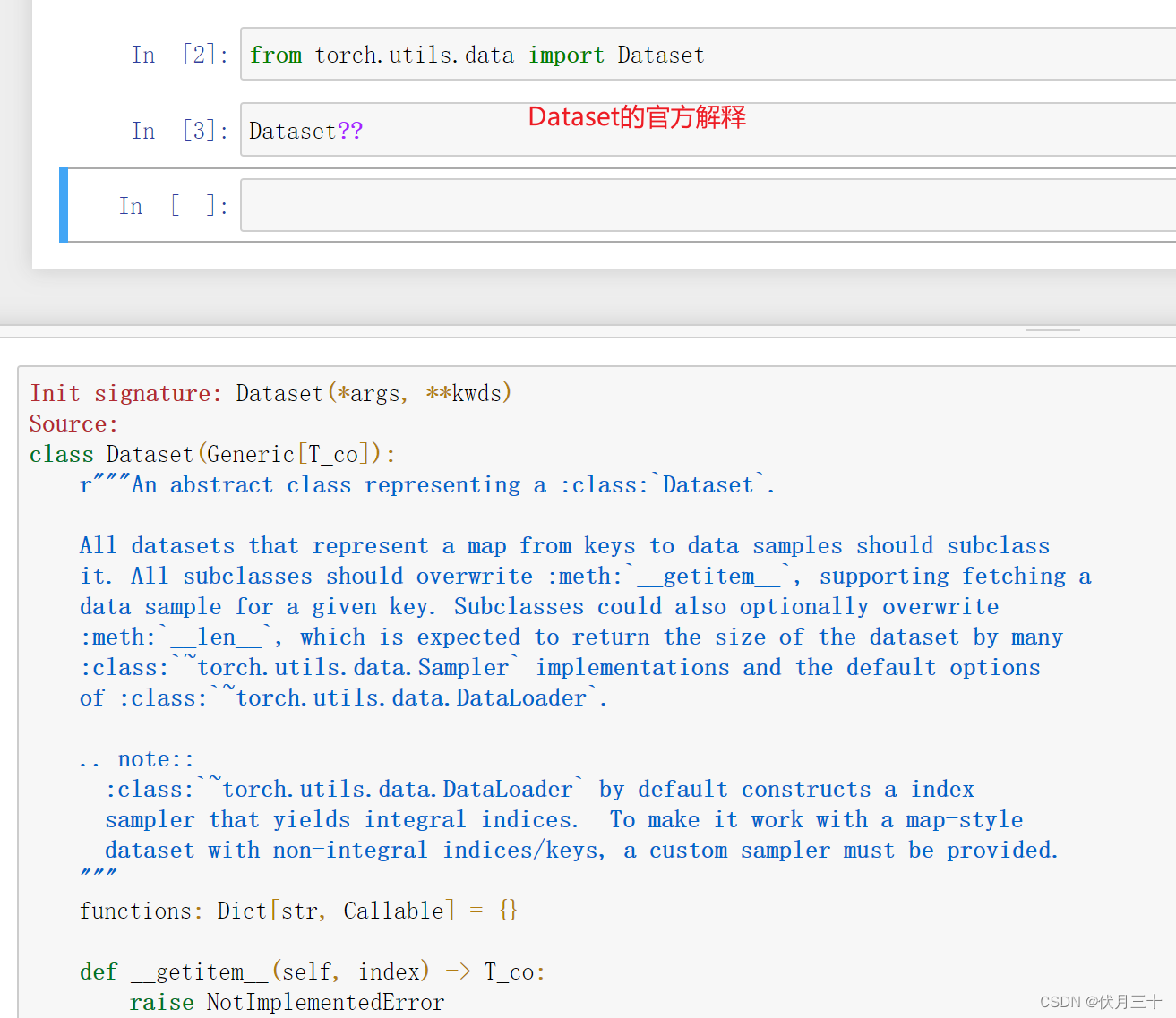Click the '.. note::' line
1176x1018 pixels.
(136, 758)
